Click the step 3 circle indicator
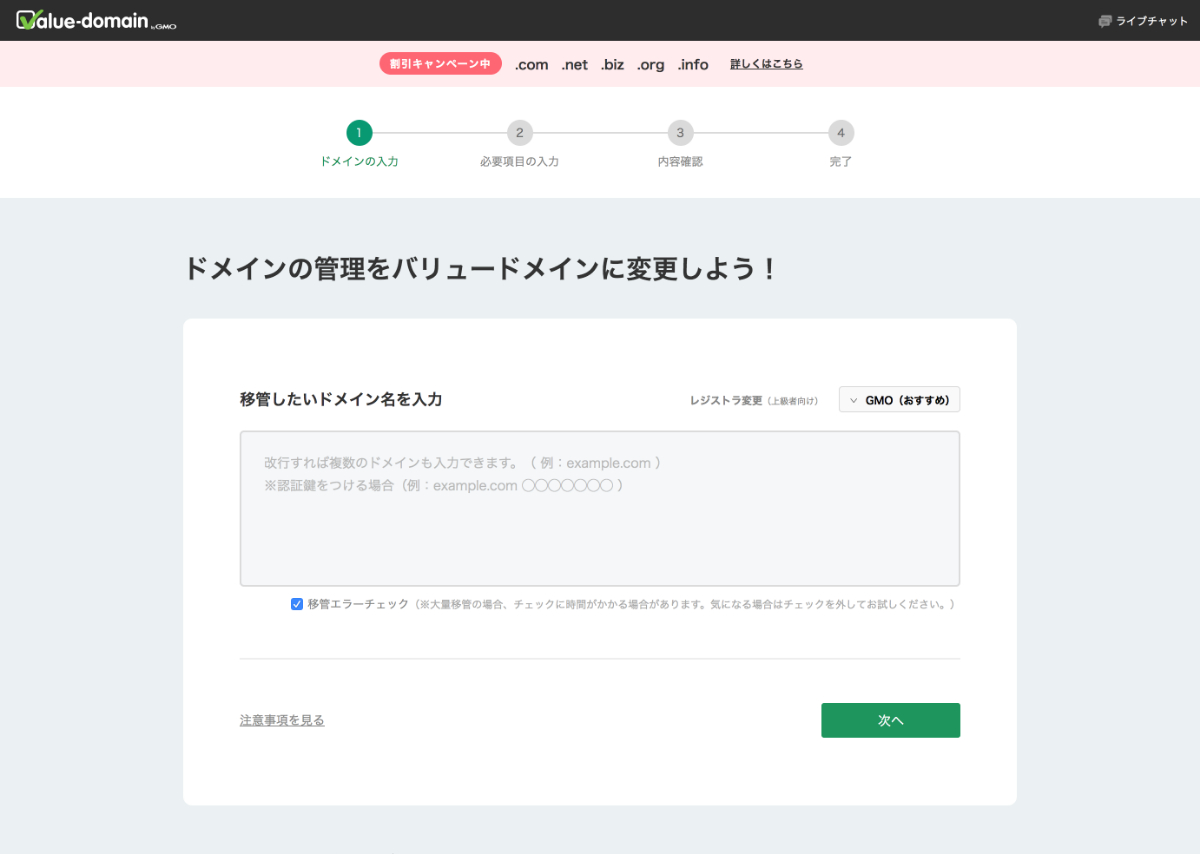 (x=680, y=133)
